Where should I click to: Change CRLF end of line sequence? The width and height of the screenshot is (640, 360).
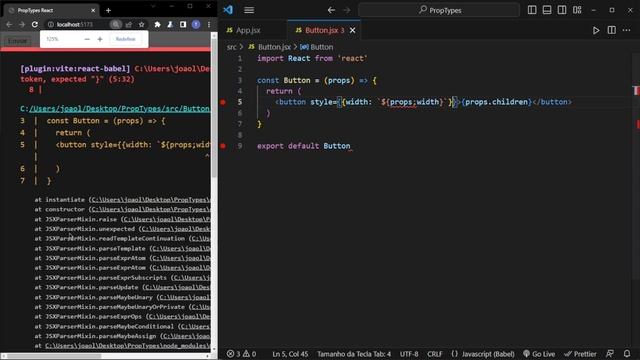[435, 354]
